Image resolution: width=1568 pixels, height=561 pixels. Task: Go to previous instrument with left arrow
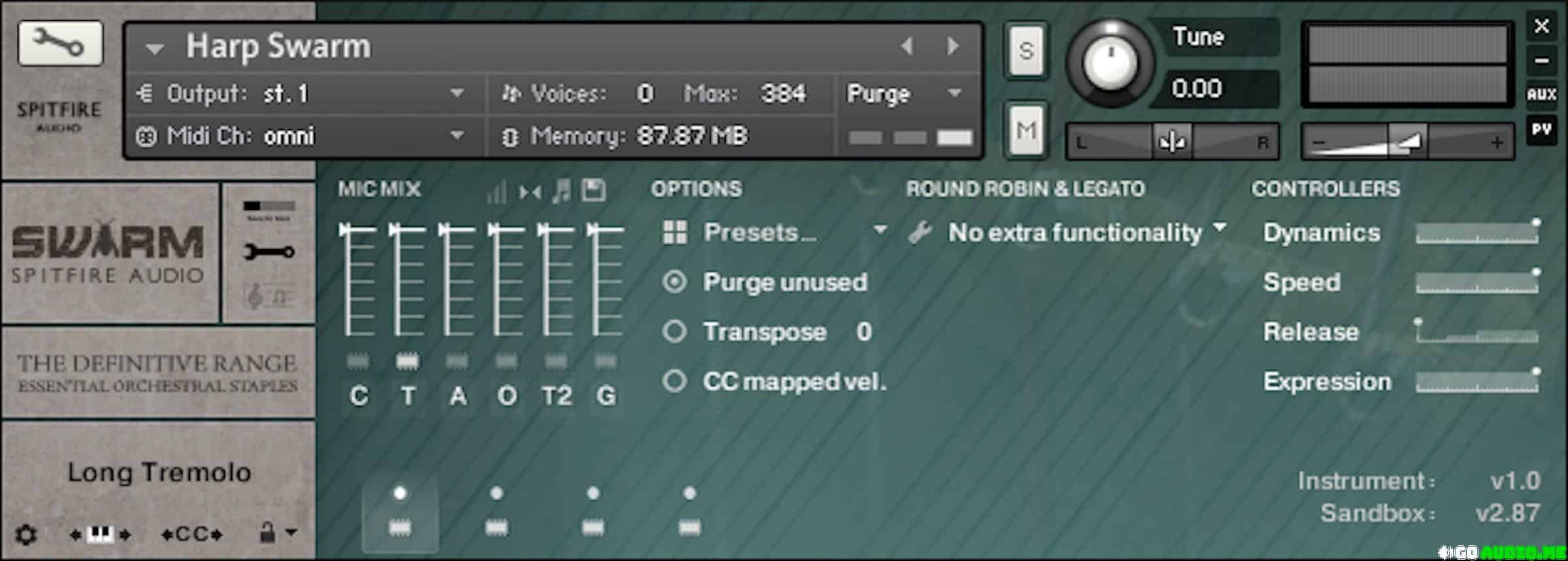tap(907, 46)
